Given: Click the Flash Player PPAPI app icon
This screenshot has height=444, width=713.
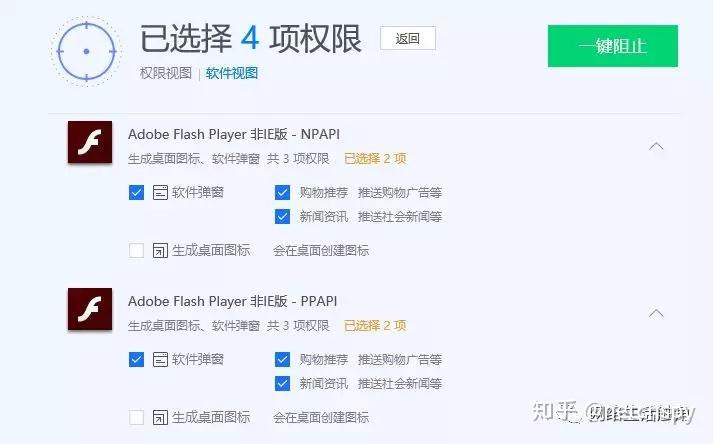Looking at the screenshot, I should [x=90, y=309].
